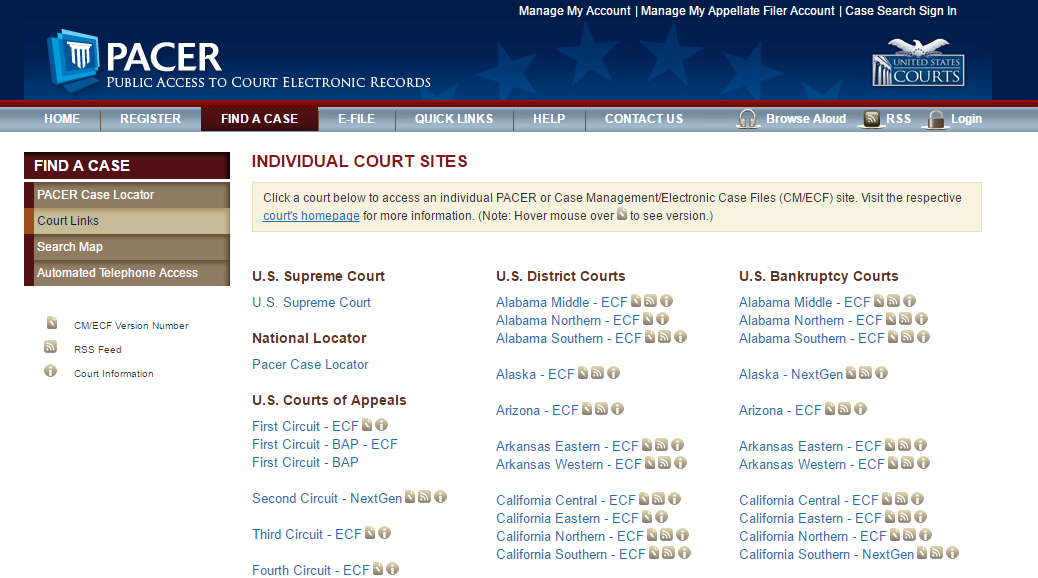The width and height of the screenshot is (1038, 578).
Task: Select Court Links in sidebar
Action: tap(127, 220)
